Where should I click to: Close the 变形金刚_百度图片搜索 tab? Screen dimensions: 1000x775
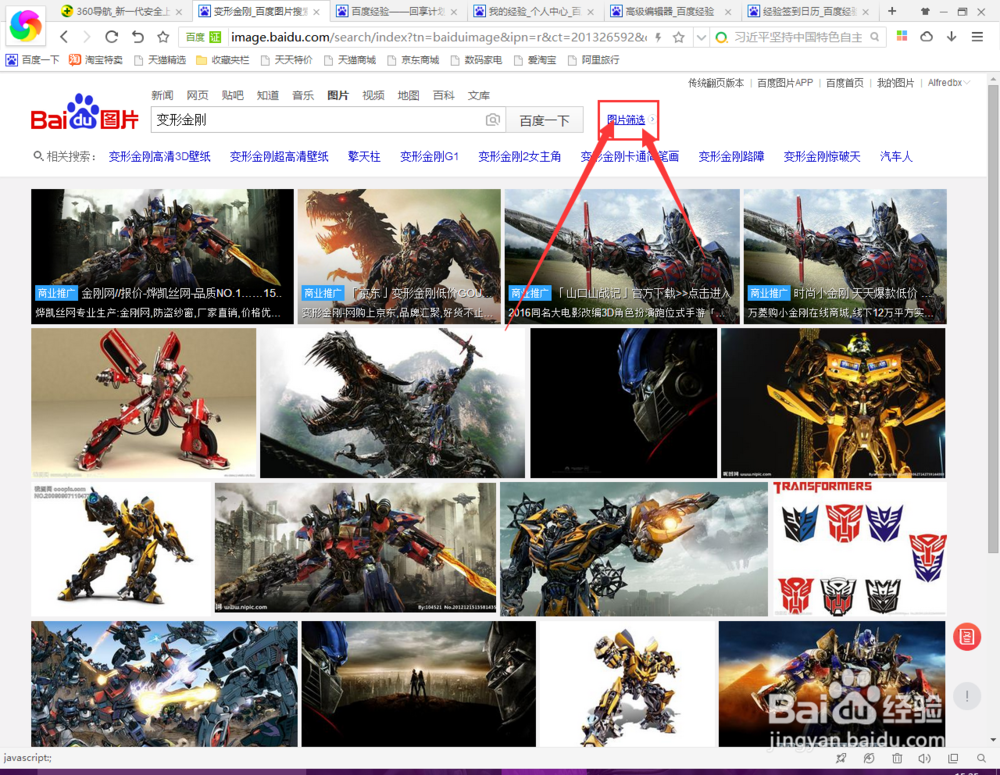coord(316,12)
